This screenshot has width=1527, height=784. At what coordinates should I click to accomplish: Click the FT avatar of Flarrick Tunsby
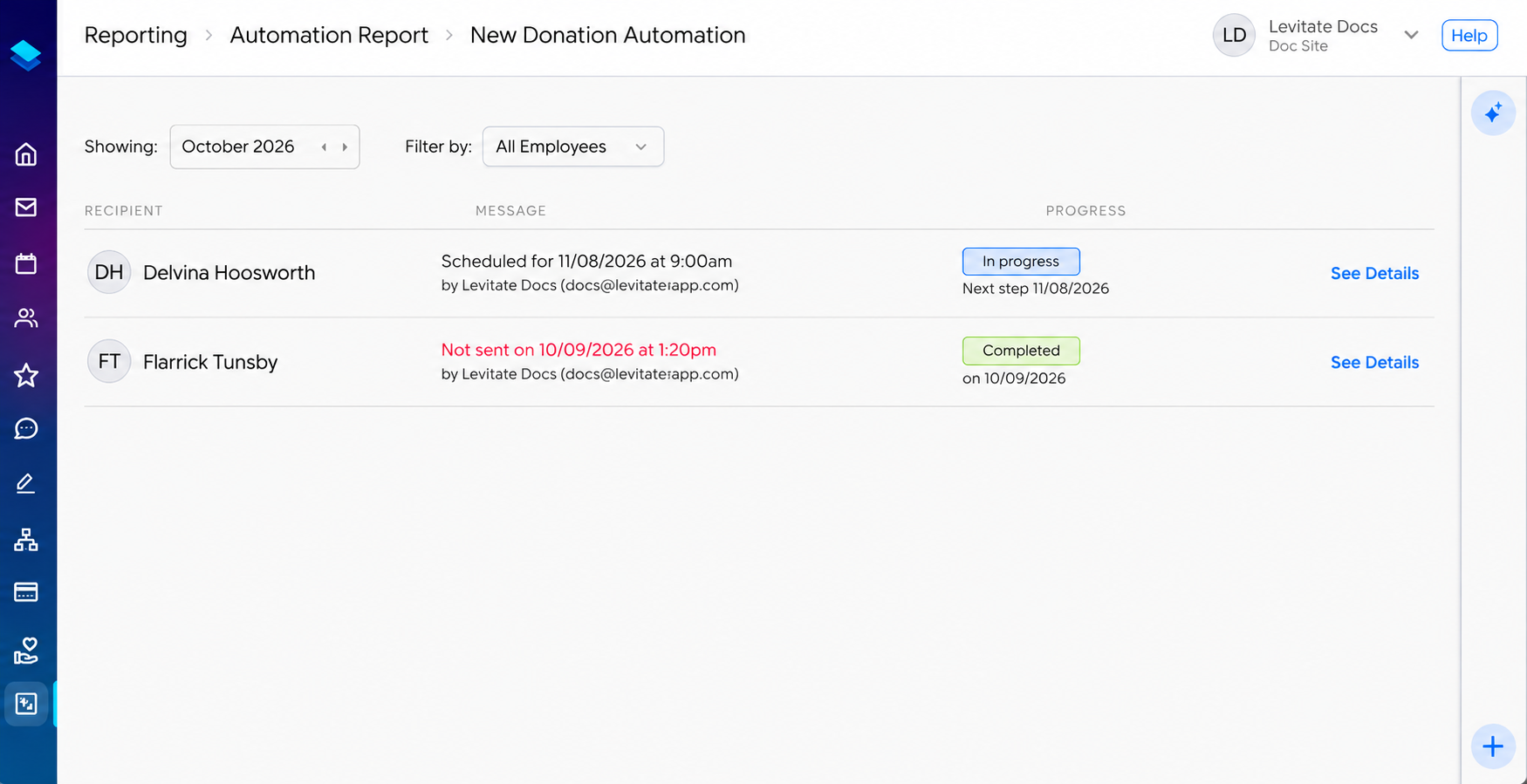(x=109, y=361)
